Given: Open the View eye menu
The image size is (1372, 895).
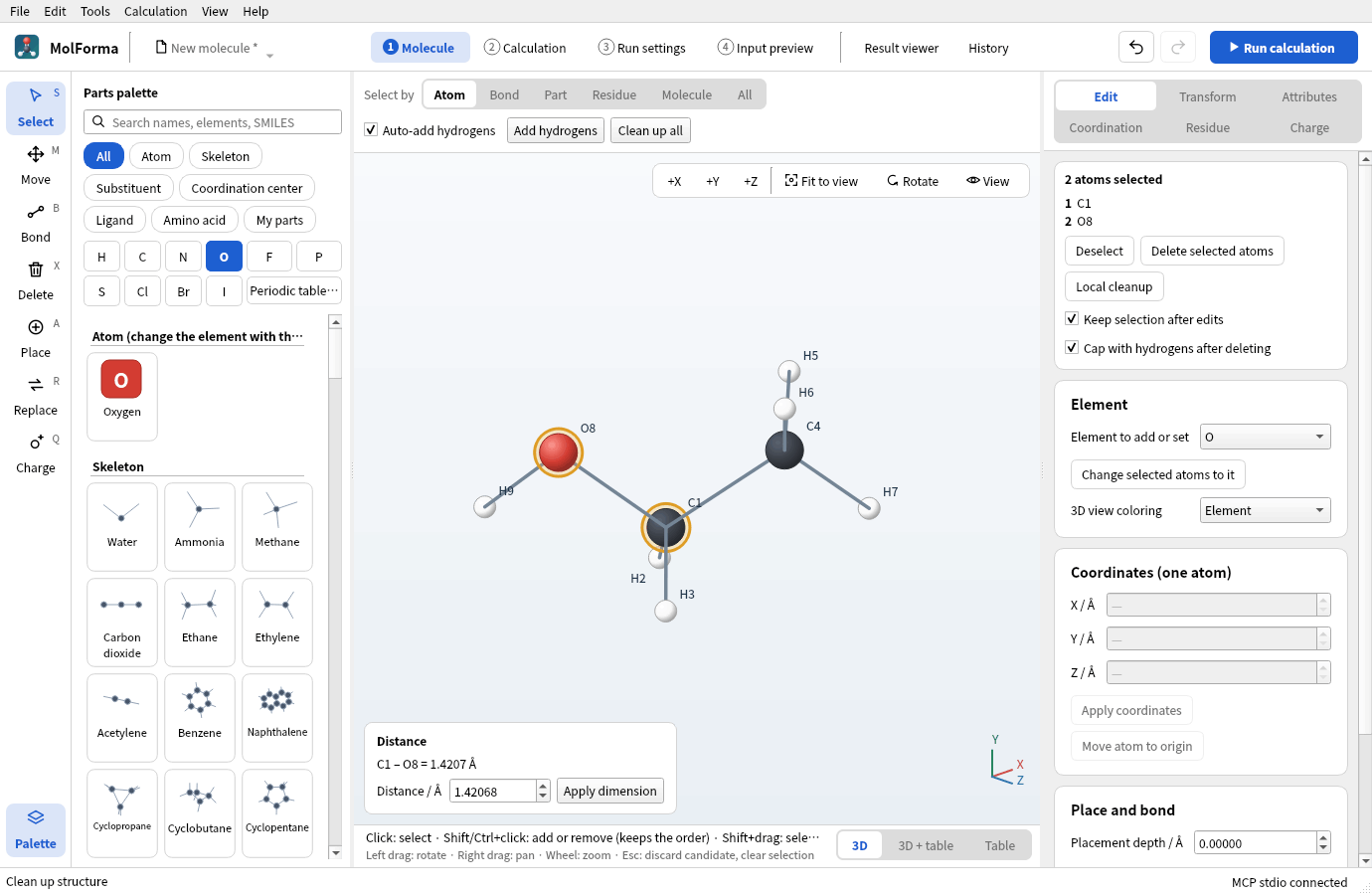Looking at the screenshot, I should (x=987, y=181).
